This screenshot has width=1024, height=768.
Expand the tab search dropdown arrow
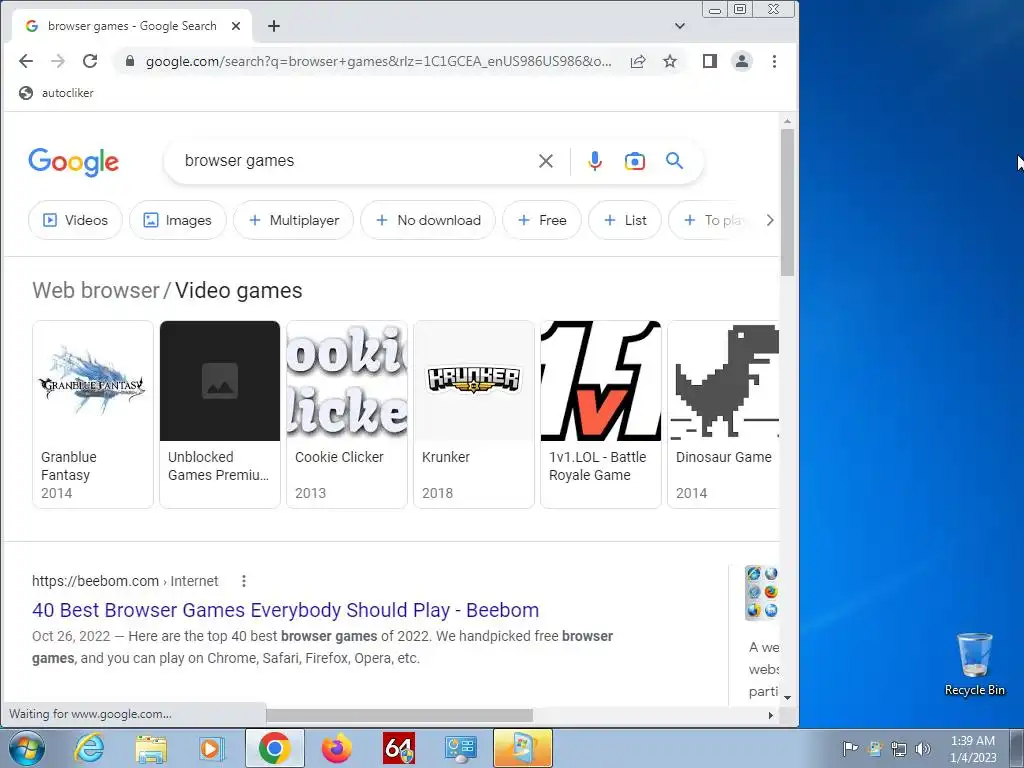(x=680, y=26)
